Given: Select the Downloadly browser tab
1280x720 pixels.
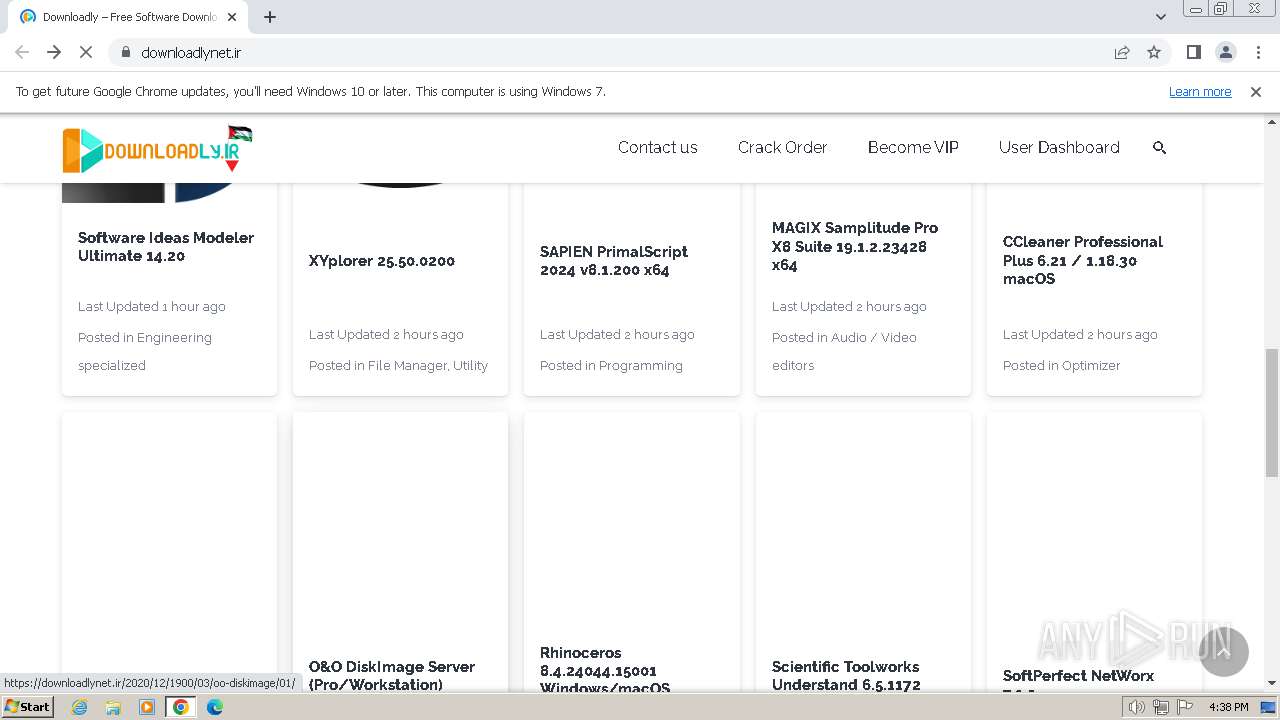Looking at the screenshot, I should (x=128, y=17).
